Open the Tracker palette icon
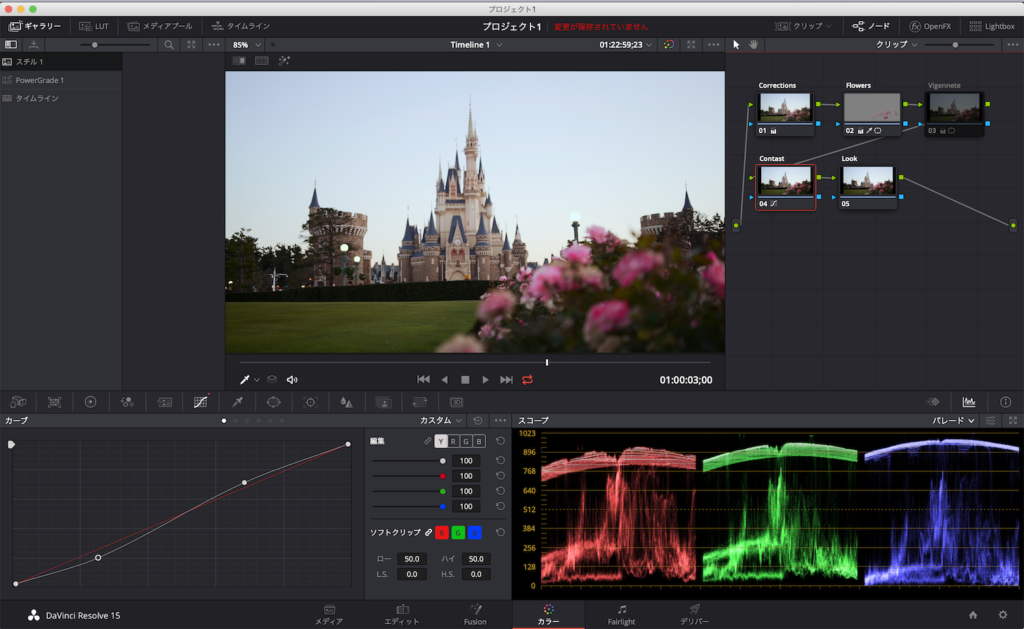 click(x=310, y=401)
